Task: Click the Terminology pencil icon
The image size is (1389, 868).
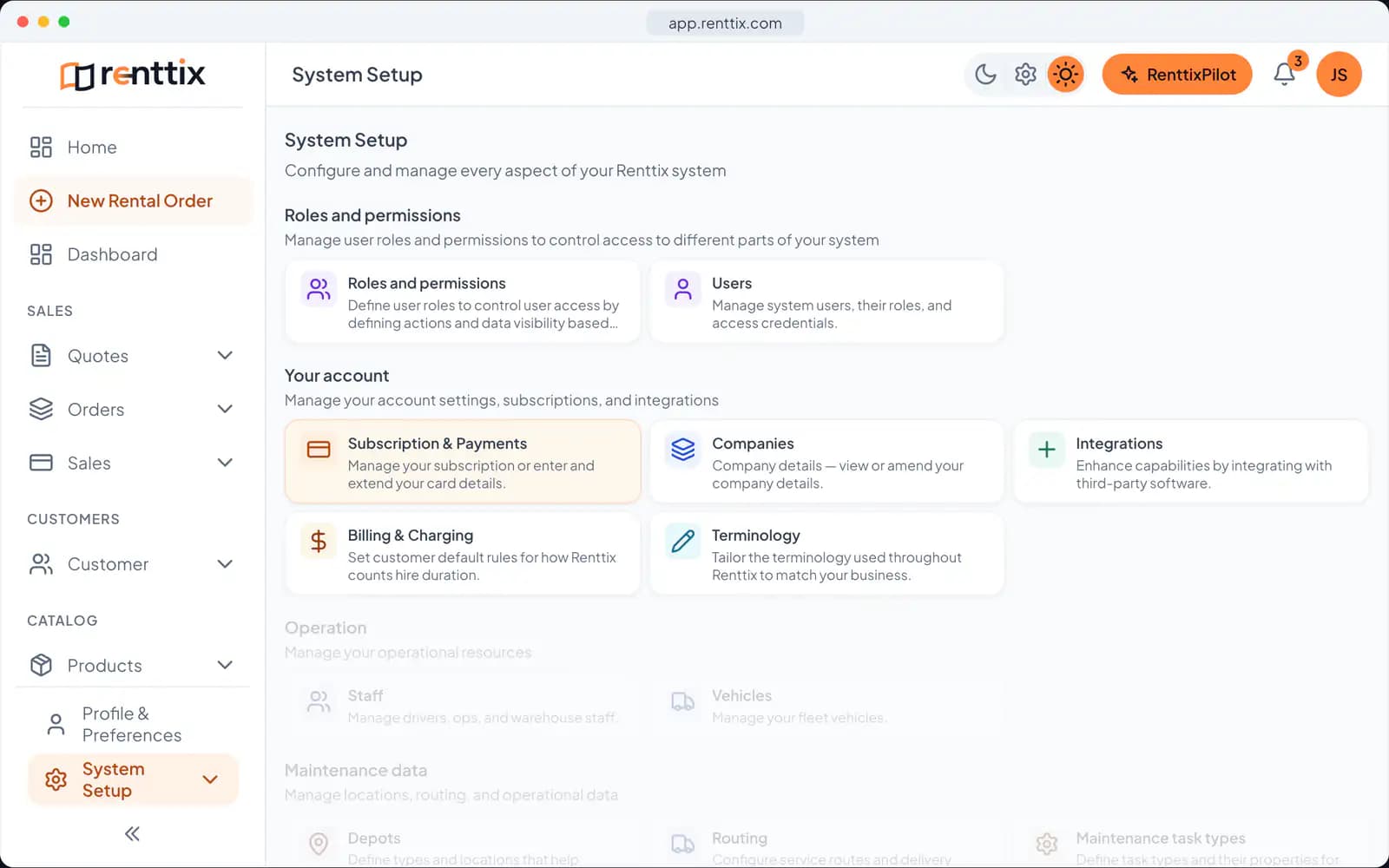Action: pyautogui.click(x=683, y=541)
